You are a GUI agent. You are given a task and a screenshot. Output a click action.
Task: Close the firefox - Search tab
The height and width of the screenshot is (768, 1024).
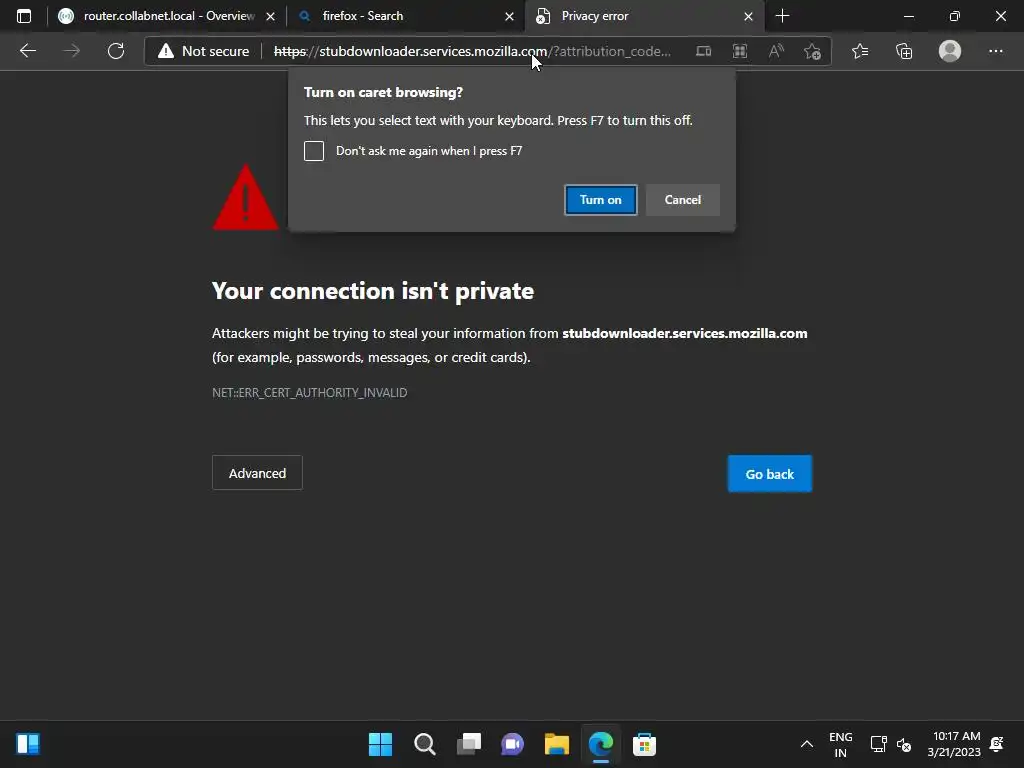click(509, 16)
